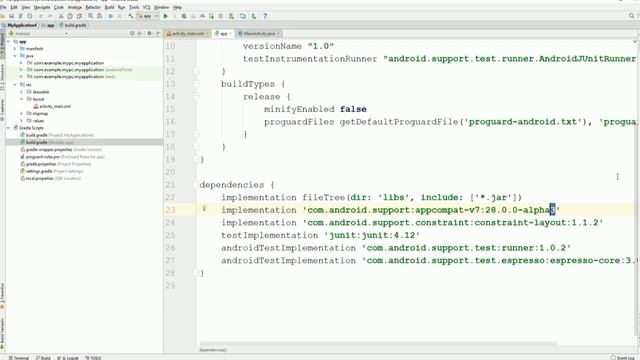
Task: Select settings.gradle in project tree
Action: point(52,171)
